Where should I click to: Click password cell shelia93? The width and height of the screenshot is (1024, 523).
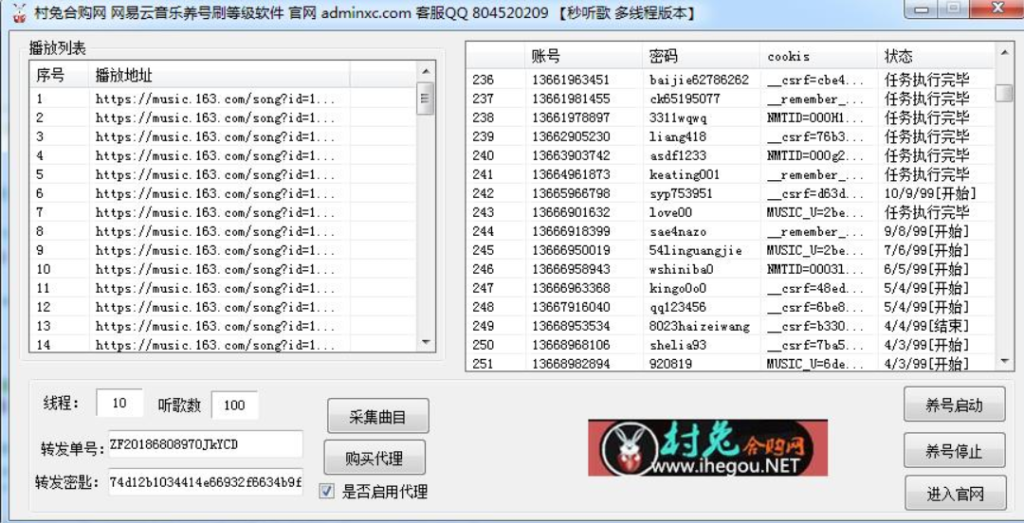pos(677,345)
